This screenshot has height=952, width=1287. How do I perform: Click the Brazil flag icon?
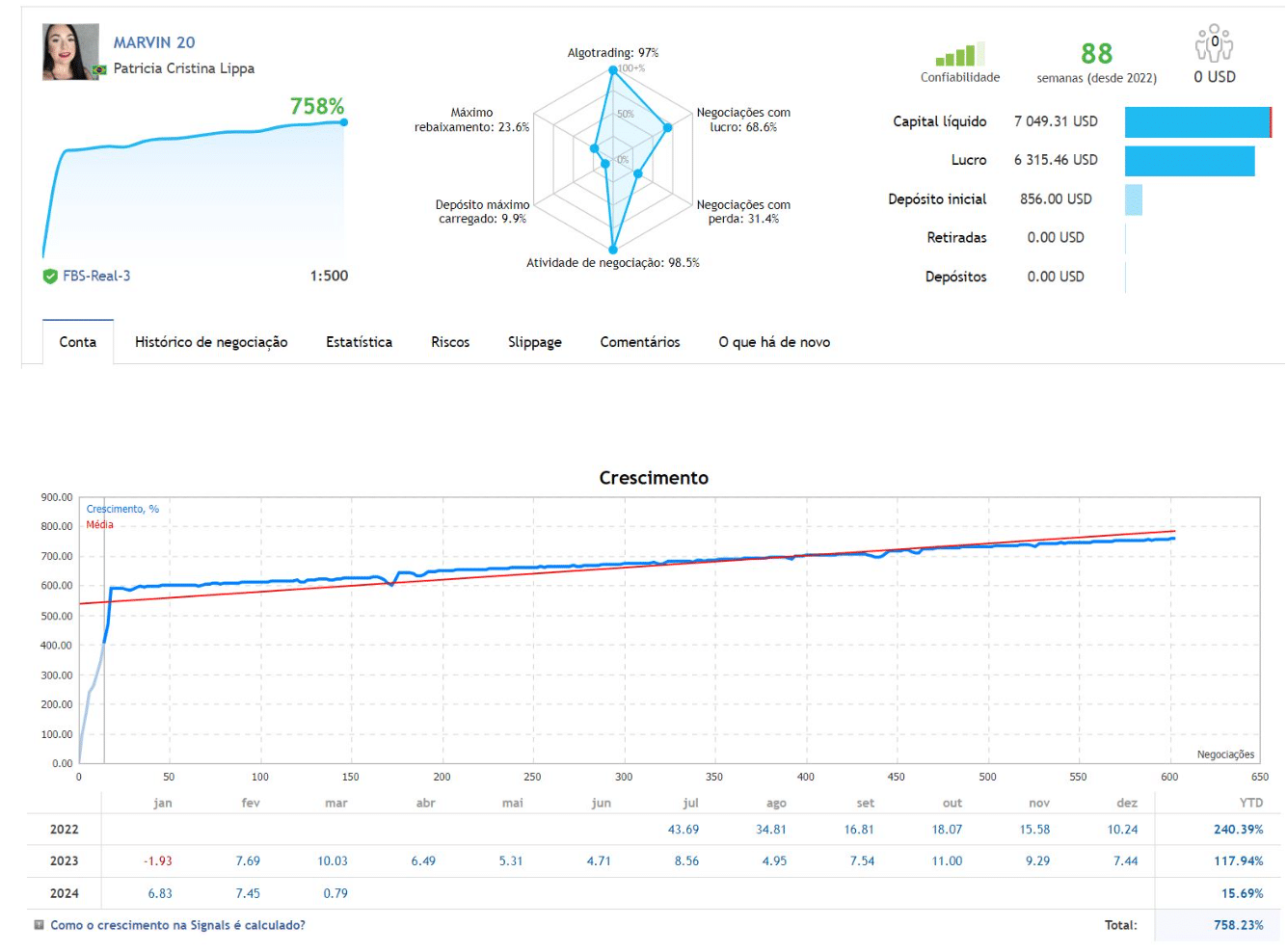(x=99, y=70)
